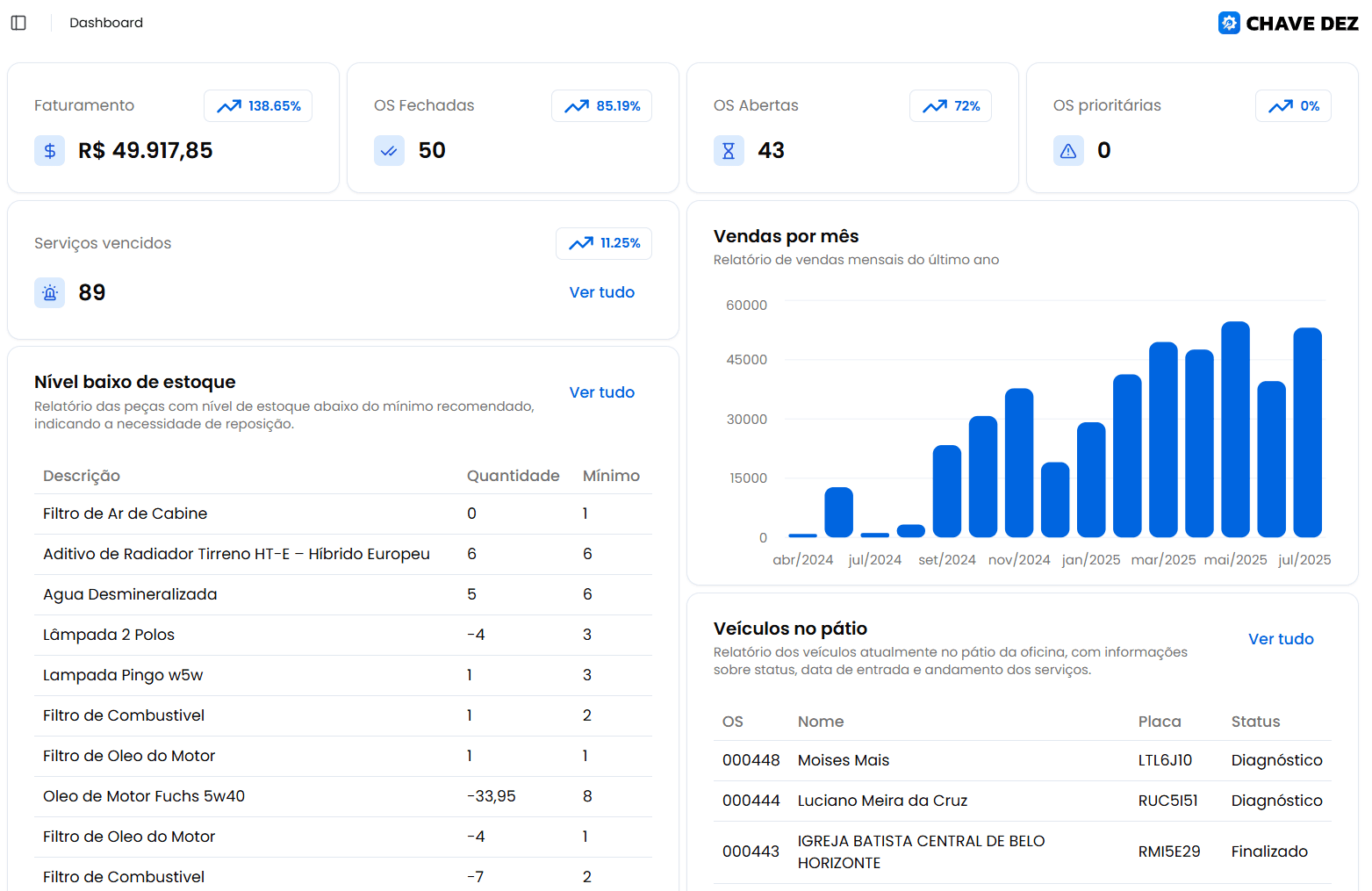This screenshot has width=1372, height=891.
Task: Click the Faturamento dollar sign icon
Action: [50, 151]
